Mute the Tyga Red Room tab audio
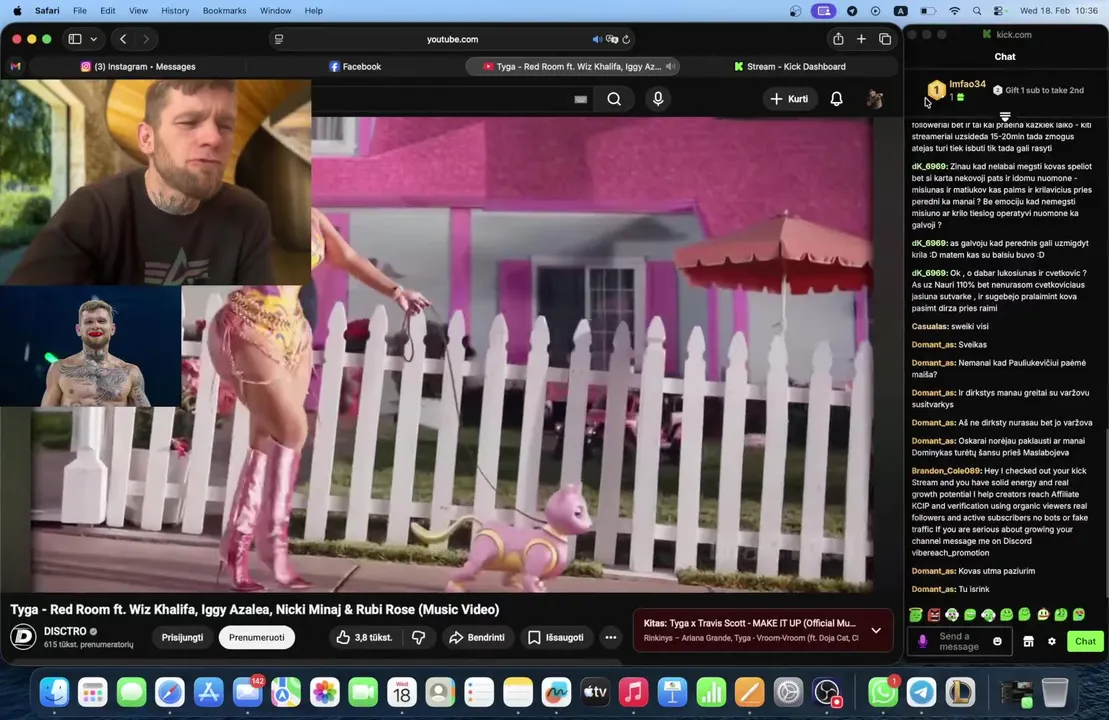1109x720 pixels. coord(670,66)
